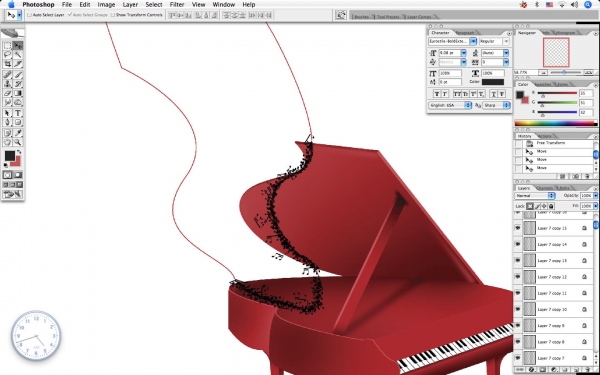Select the Eyedropper tool
Screen dimensions: 600x375
tap(18, 133)
